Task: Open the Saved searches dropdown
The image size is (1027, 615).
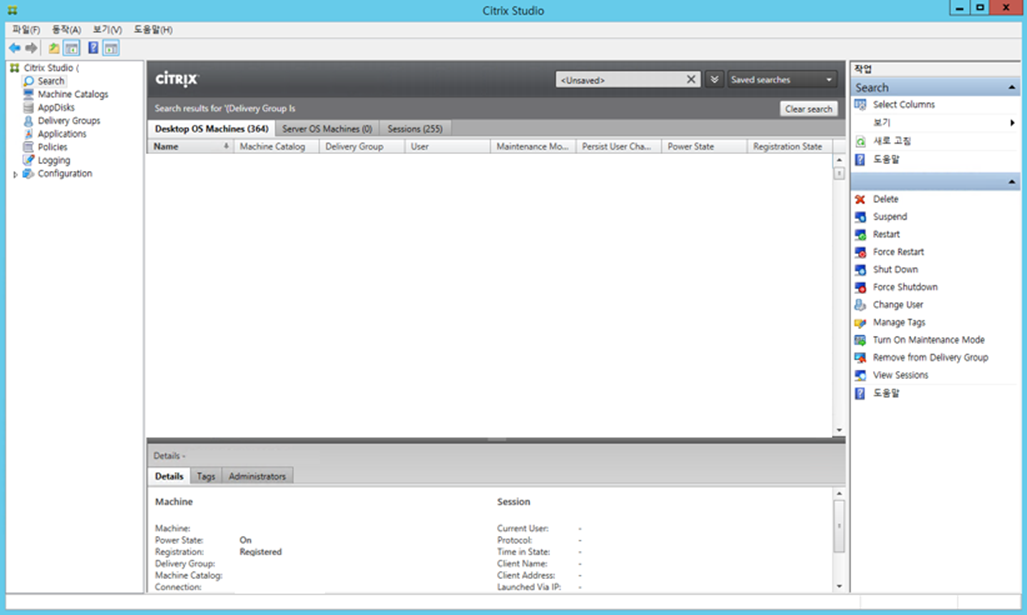Action: (x=782, y=79)
